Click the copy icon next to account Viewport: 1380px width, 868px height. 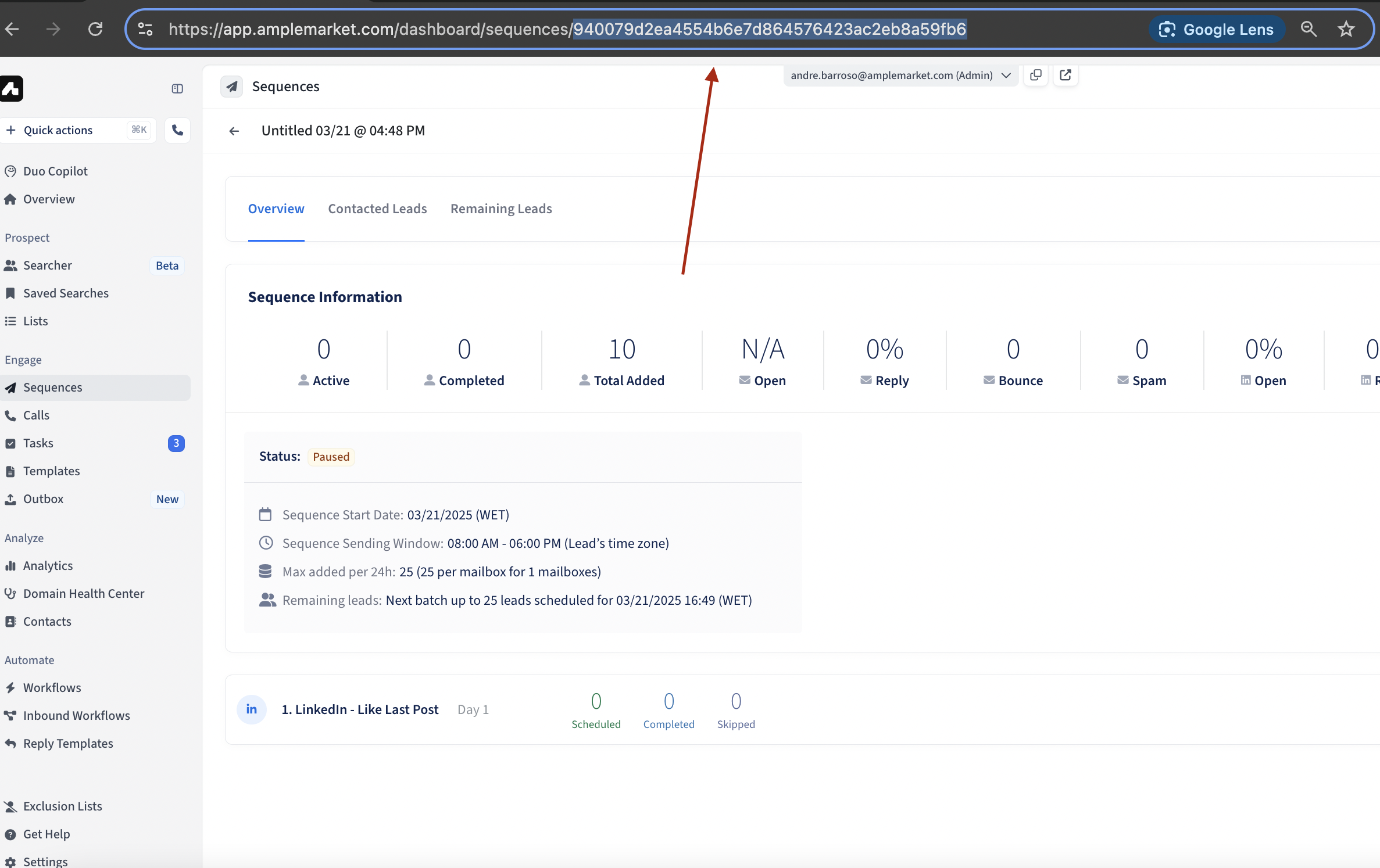pyautogui.click(x=1035, y=75)
